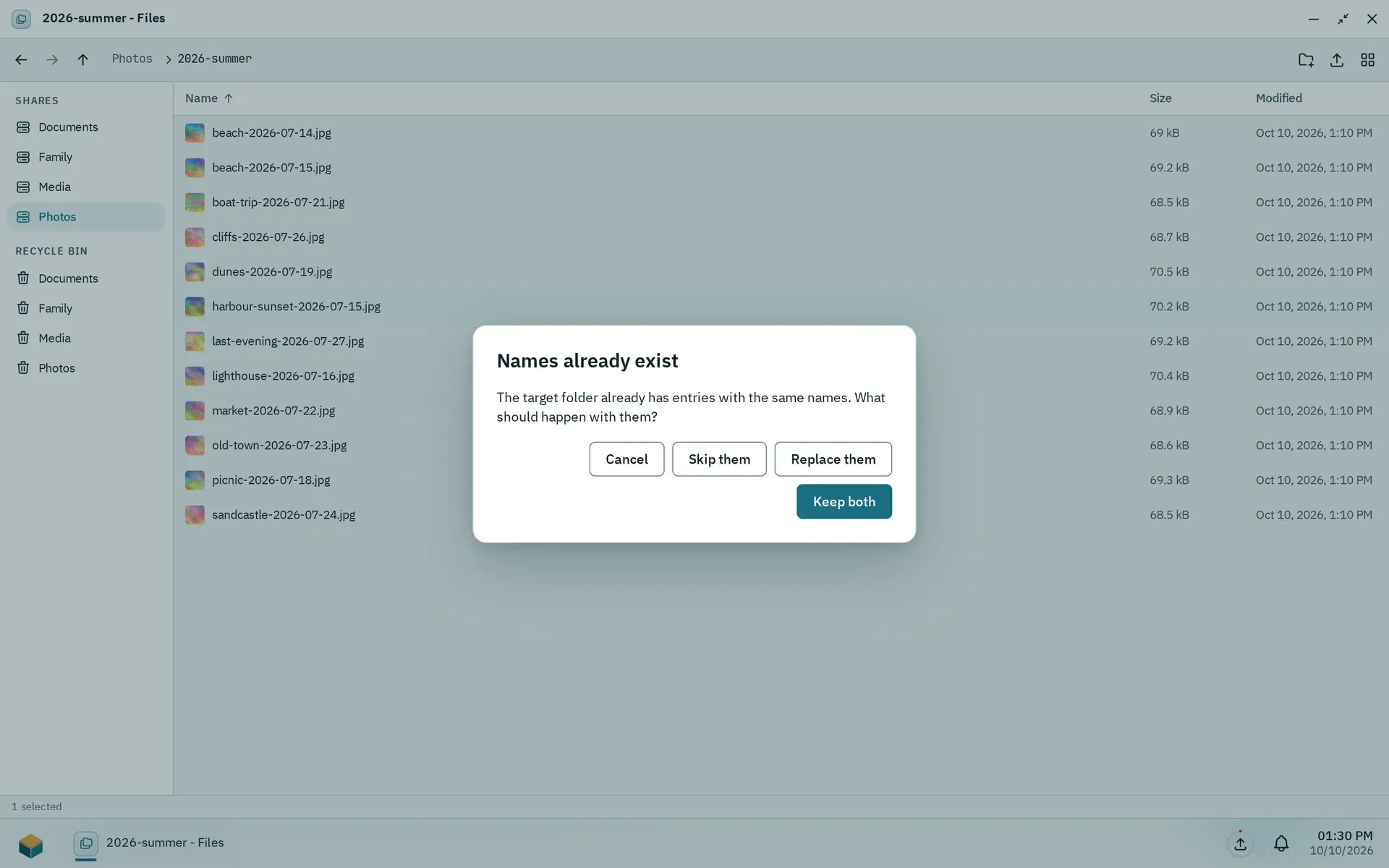Screen dimensions: 1389x868
Task: Cancel the name conflict dialog
Action: (626, 459)
